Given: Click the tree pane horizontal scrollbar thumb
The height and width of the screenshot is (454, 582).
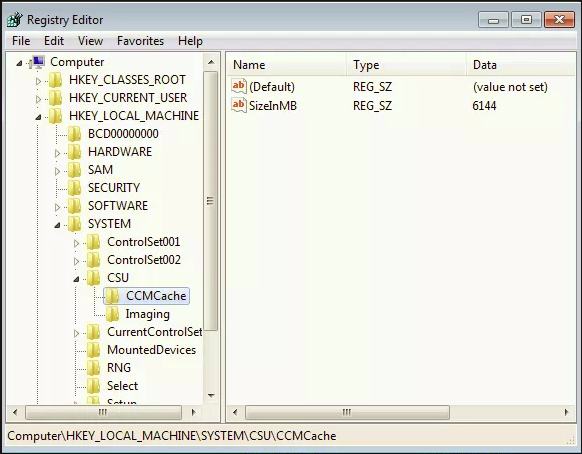Looking at the screenshot, I should (x=103, y=412).
